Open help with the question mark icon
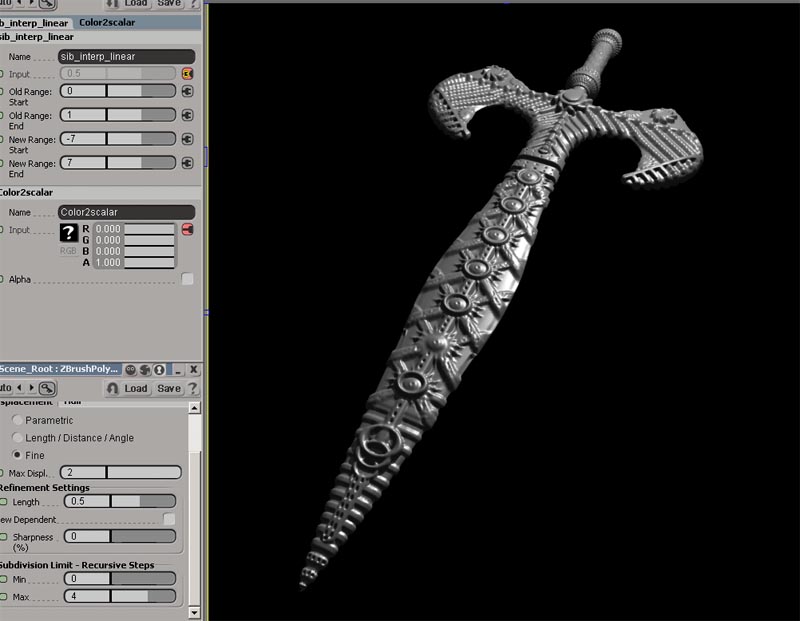 click(192, 388)
